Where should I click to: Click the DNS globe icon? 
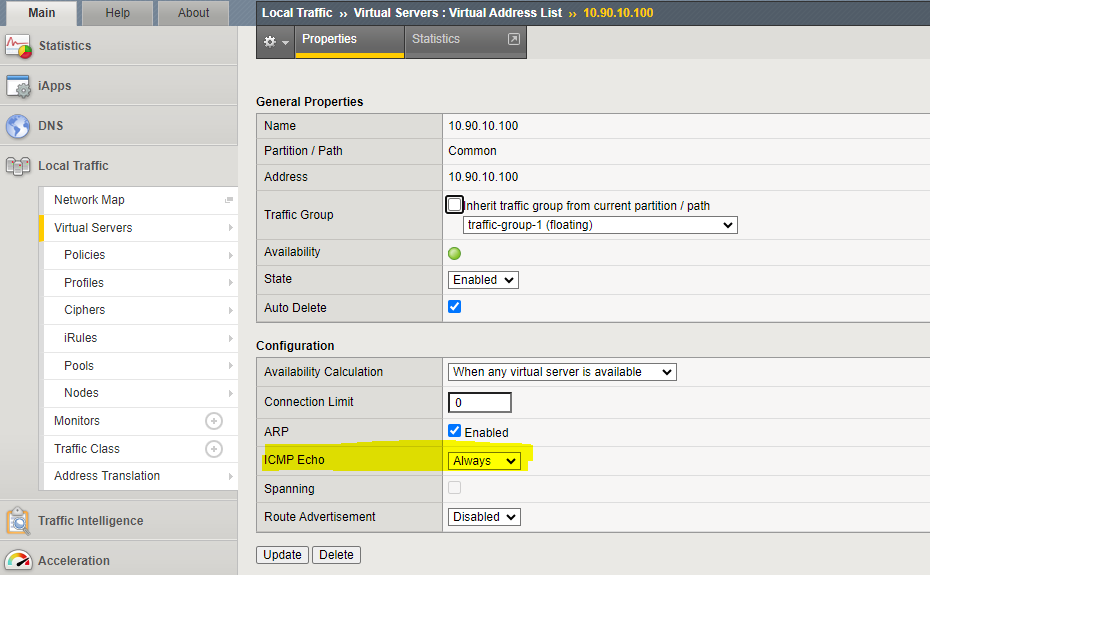click(x=18, y=126)
